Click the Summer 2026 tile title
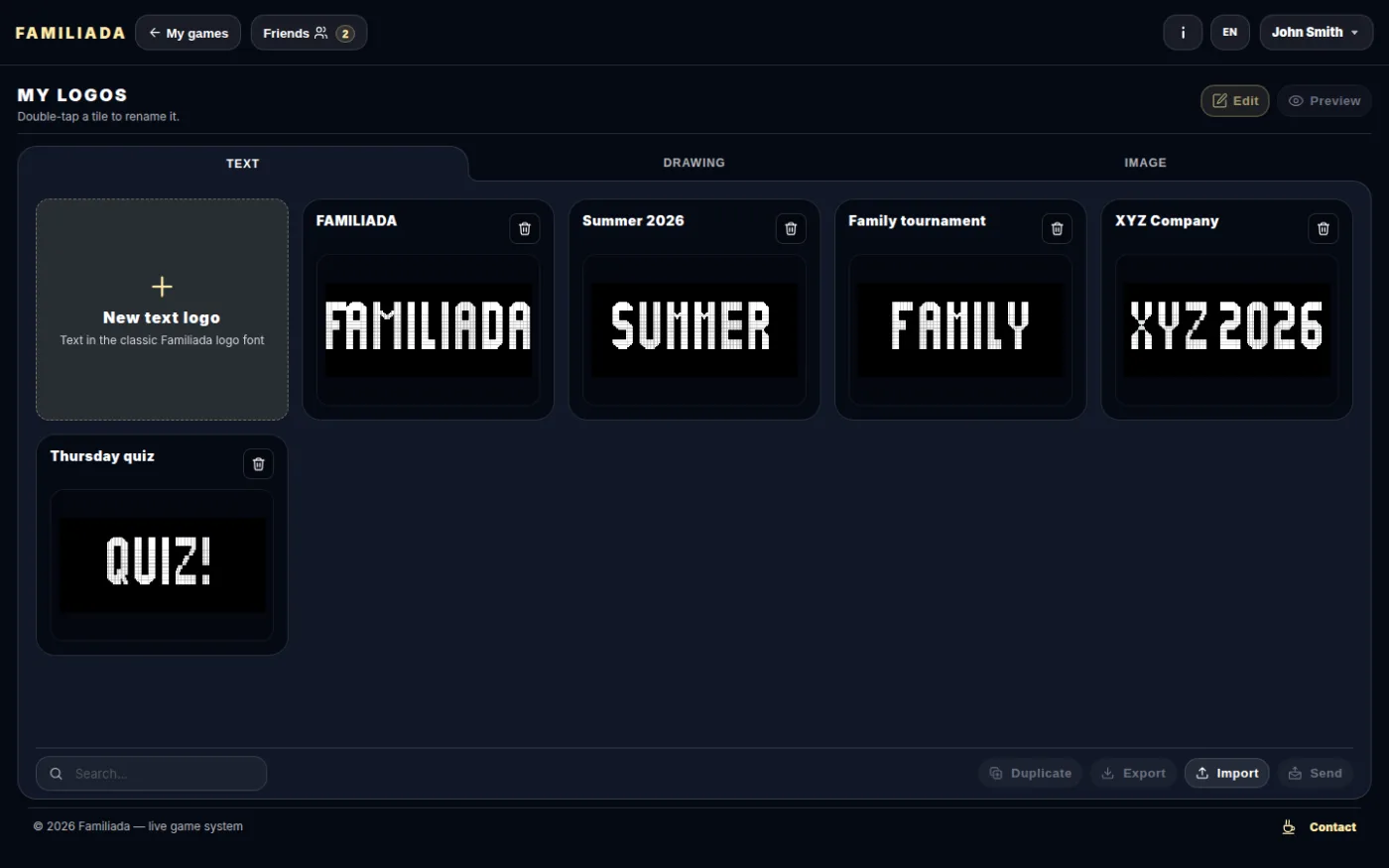This screenshot has width=1389, height=868. [x=633, y=220]
